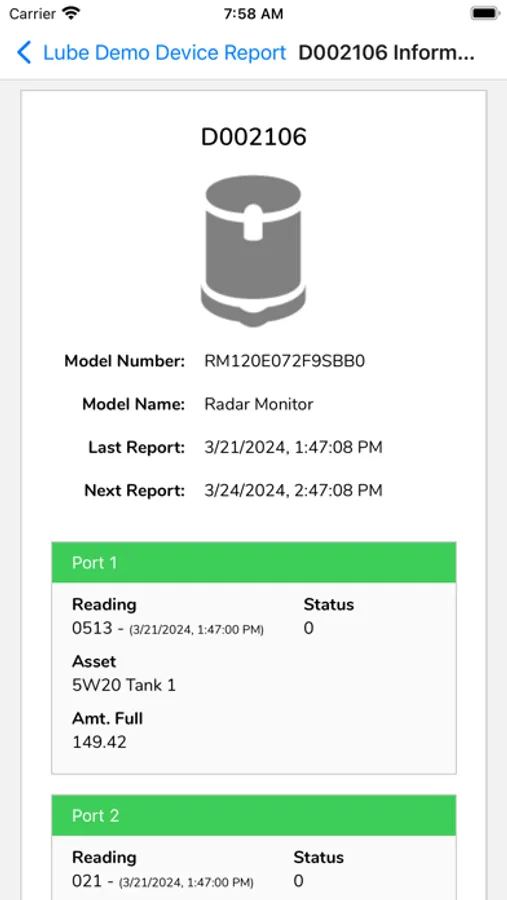
Task: Tap the Wi-Fi status icon
Action: [71, 13]
